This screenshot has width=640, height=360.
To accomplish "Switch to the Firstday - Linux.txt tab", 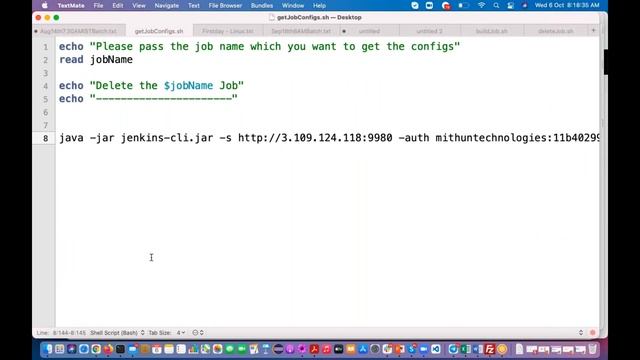I will 228,31.
